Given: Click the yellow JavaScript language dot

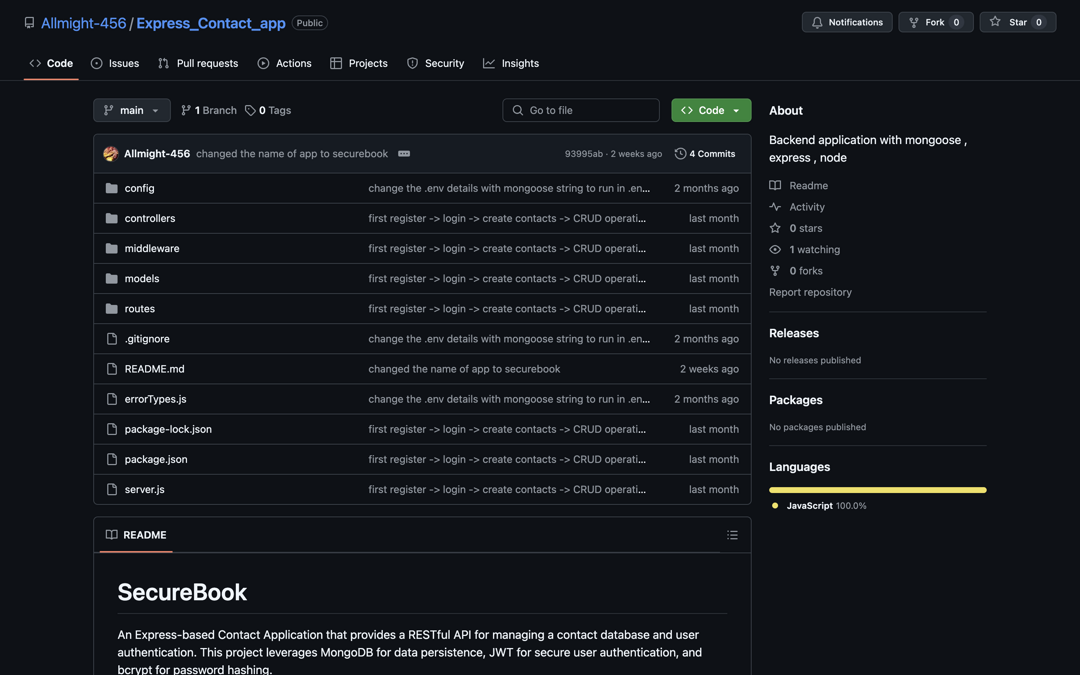Looking at the screenshot, I should [775, 506].
